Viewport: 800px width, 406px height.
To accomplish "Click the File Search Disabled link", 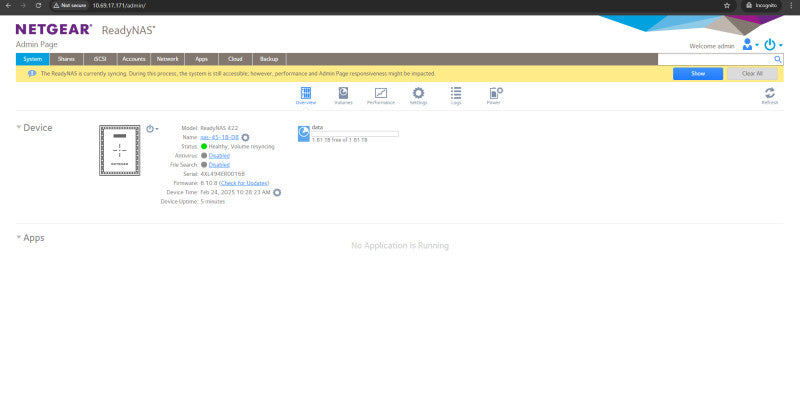I will [x=219, y=165].
